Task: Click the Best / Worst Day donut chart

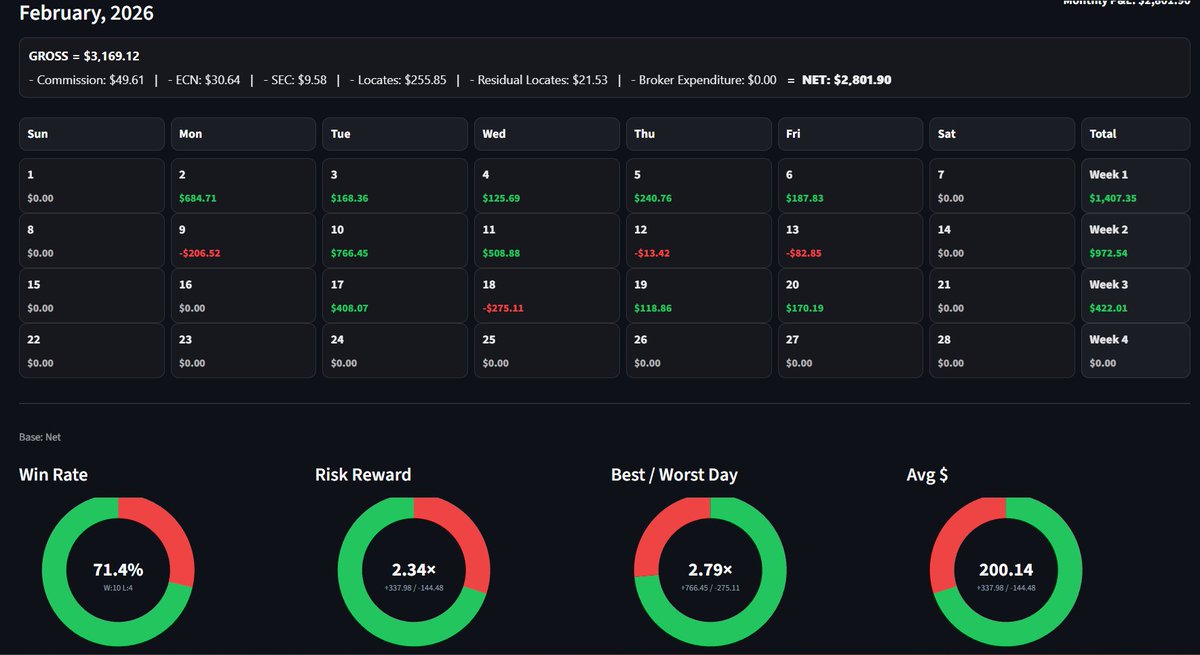Action: click(x=710, y=572)
